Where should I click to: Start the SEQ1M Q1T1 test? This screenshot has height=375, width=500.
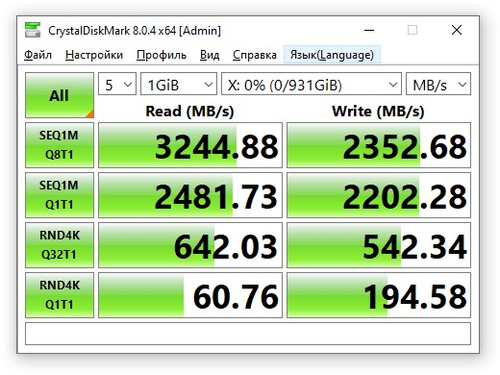coord(59,195)
